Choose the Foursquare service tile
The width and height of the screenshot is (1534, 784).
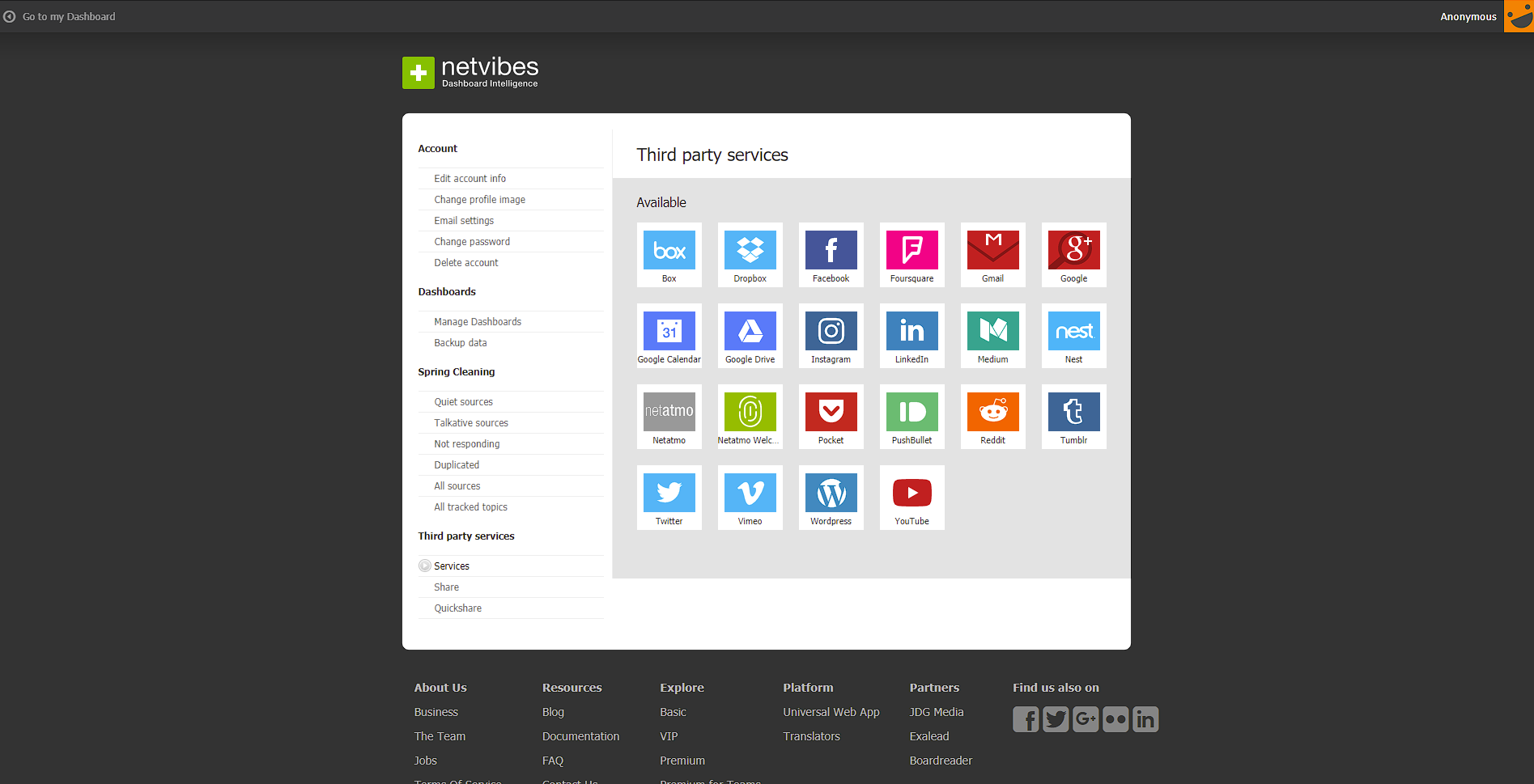911,255
